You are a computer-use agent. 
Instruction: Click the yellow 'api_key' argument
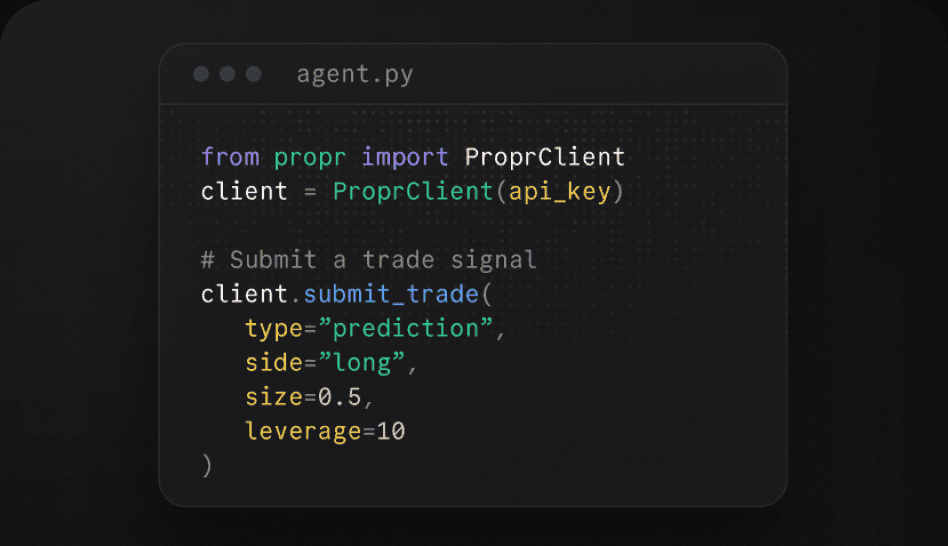[560, 192]
